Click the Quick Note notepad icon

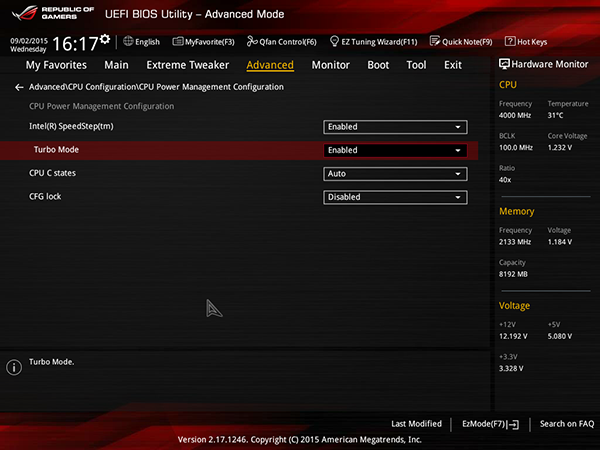(x=435, y=41)
